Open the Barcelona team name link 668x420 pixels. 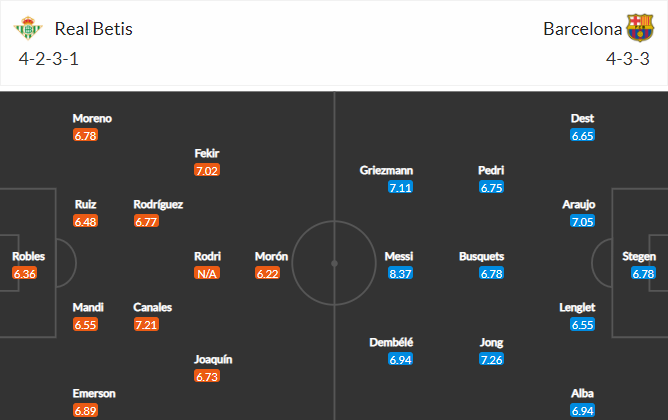point(582,29)
